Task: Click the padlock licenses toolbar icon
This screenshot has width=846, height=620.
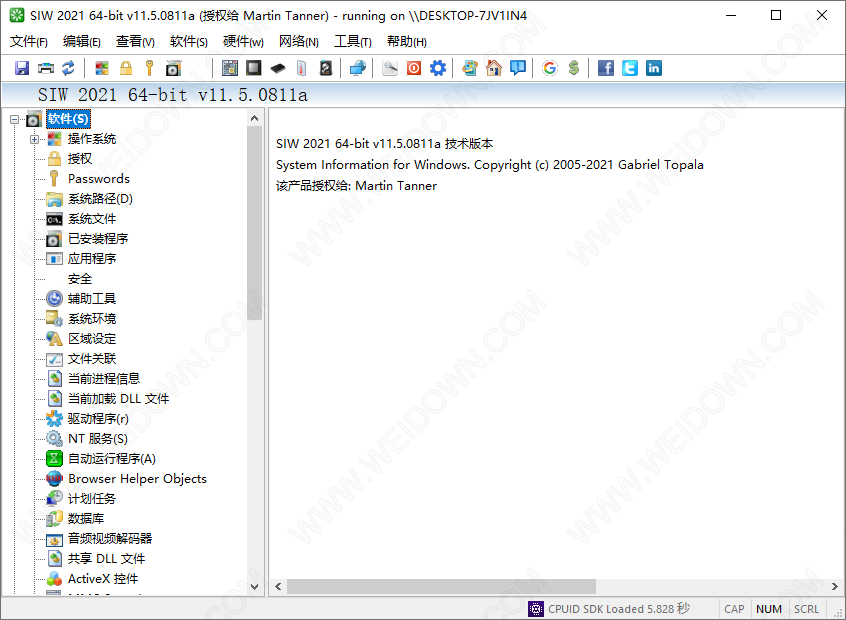Action: pyautogui.click(x=126, y=68)
